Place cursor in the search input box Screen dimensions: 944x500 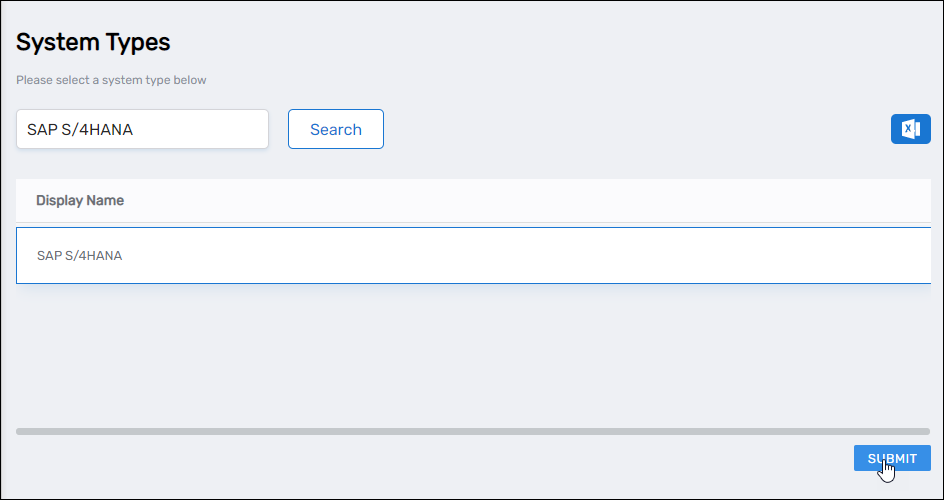pos(142,129)
